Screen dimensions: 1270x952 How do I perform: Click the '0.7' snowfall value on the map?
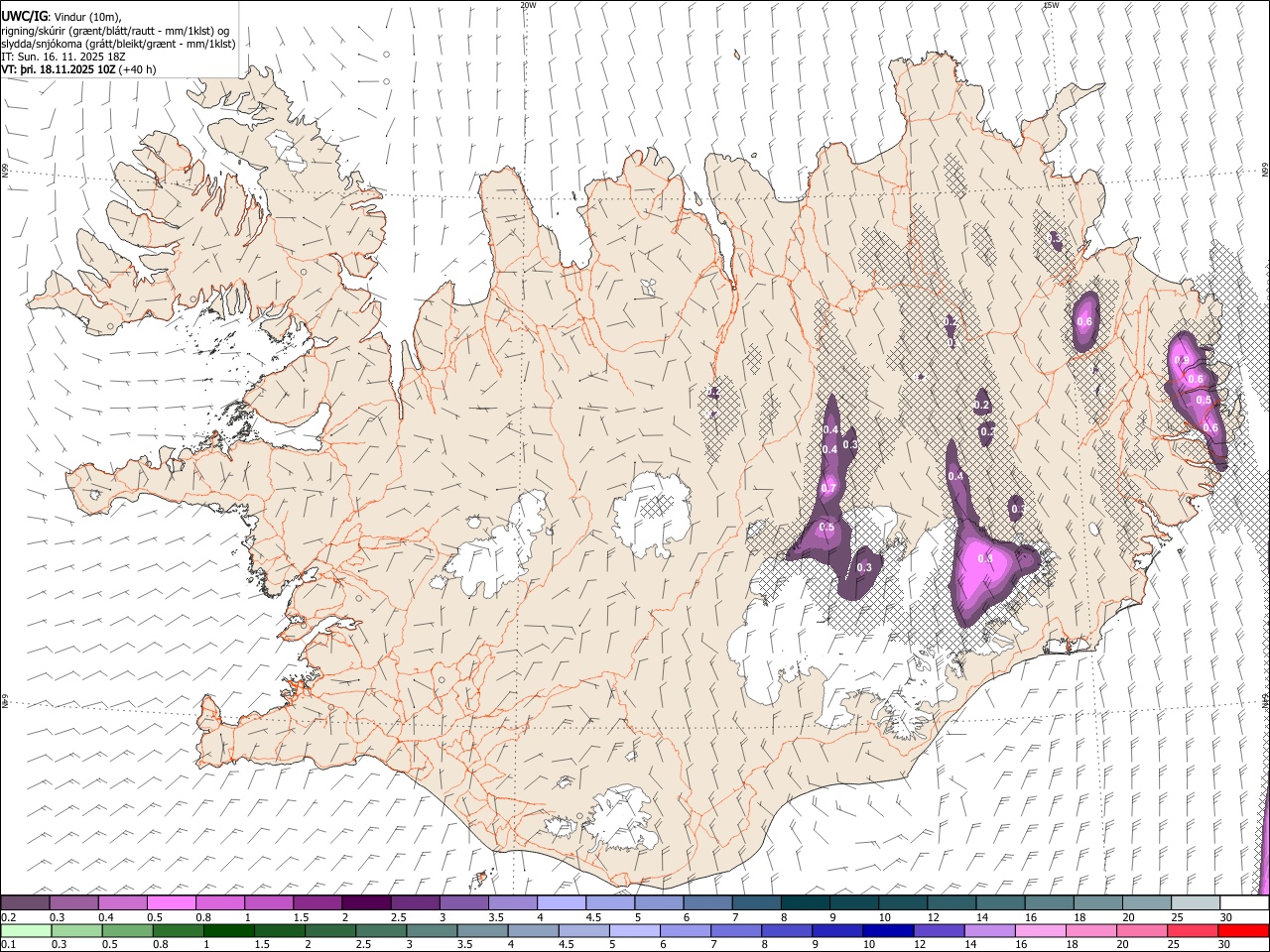pos(828,487)
